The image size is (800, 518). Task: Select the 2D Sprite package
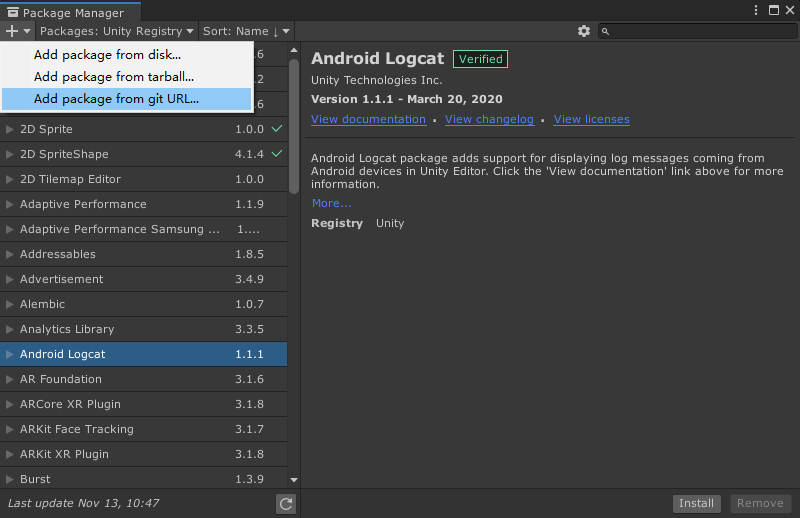143,129
